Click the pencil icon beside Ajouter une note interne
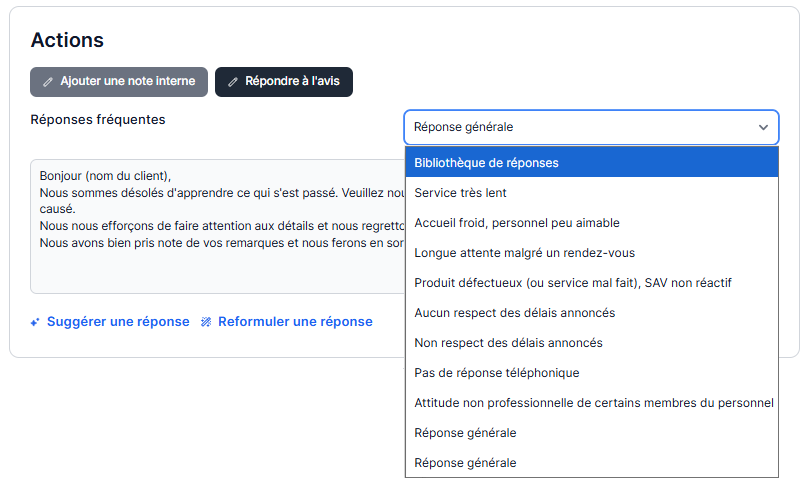The height and width of the screenshot is (490, 810). (x=48, y=82)
